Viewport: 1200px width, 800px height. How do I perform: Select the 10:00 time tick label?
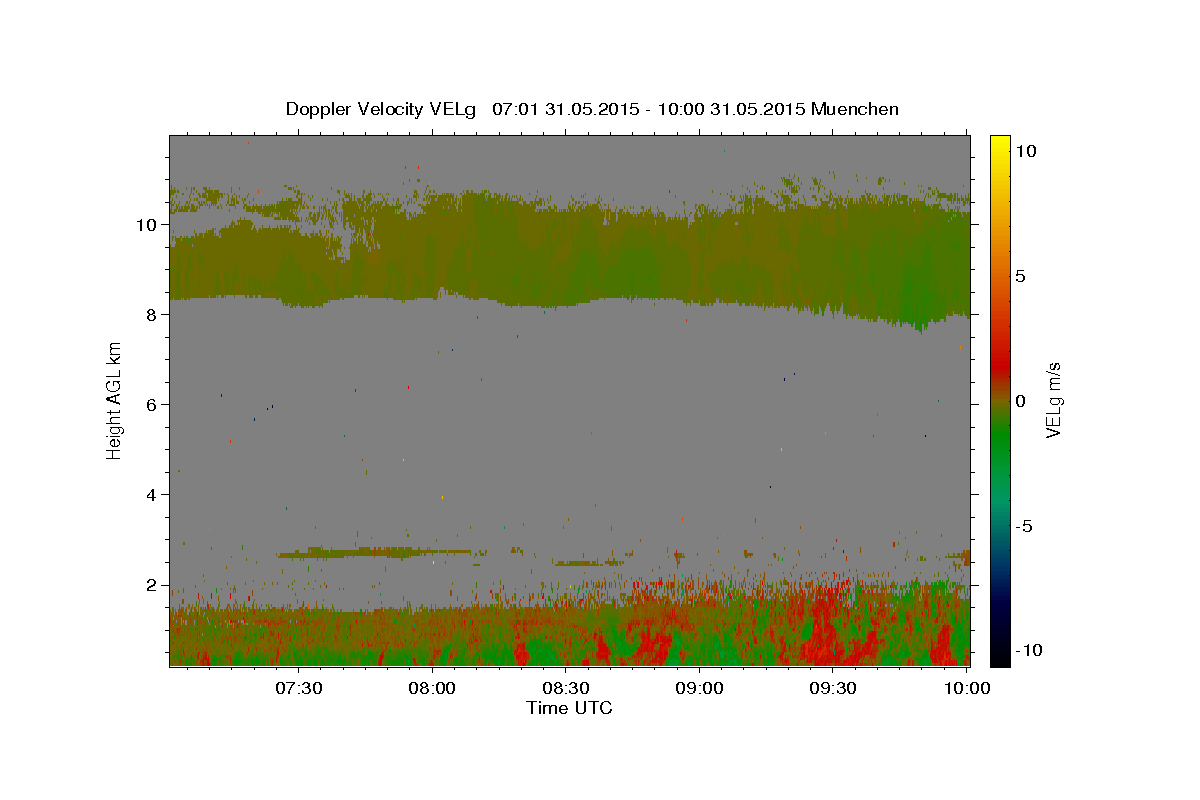967,688
